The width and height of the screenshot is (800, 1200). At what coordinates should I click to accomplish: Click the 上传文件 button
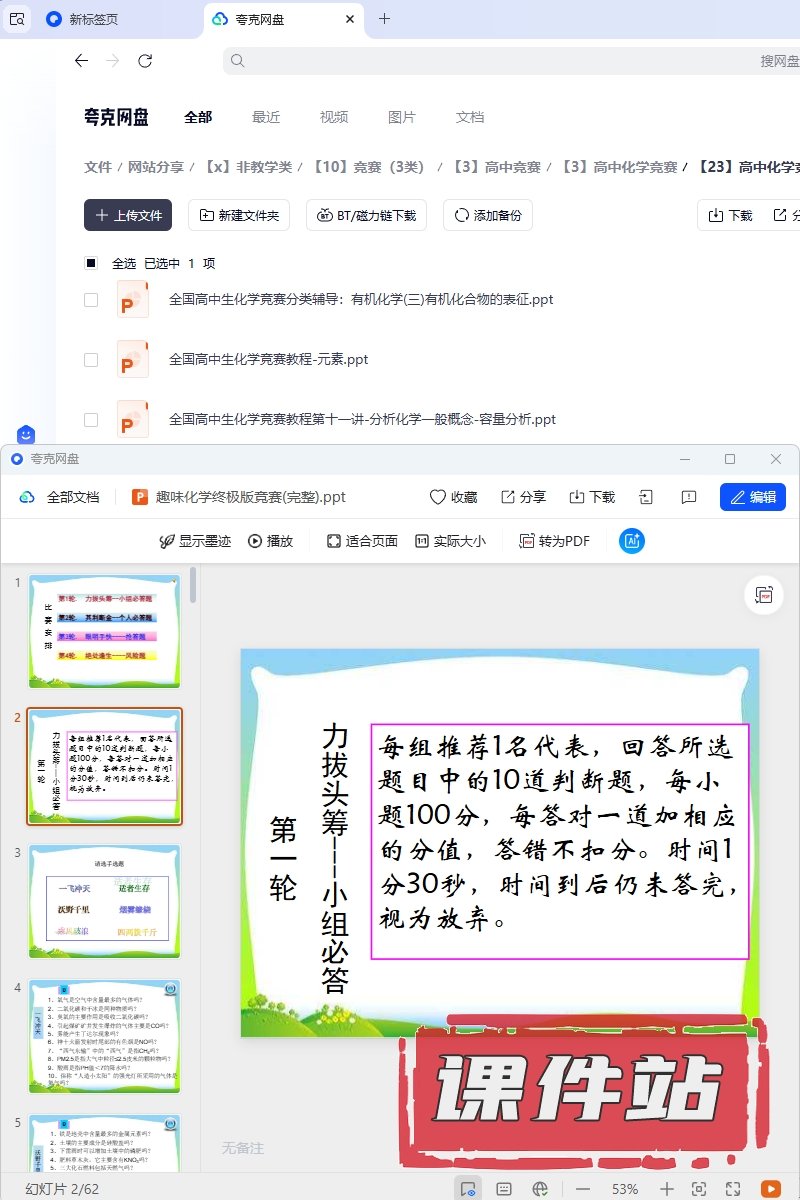[x=128, y=215]
